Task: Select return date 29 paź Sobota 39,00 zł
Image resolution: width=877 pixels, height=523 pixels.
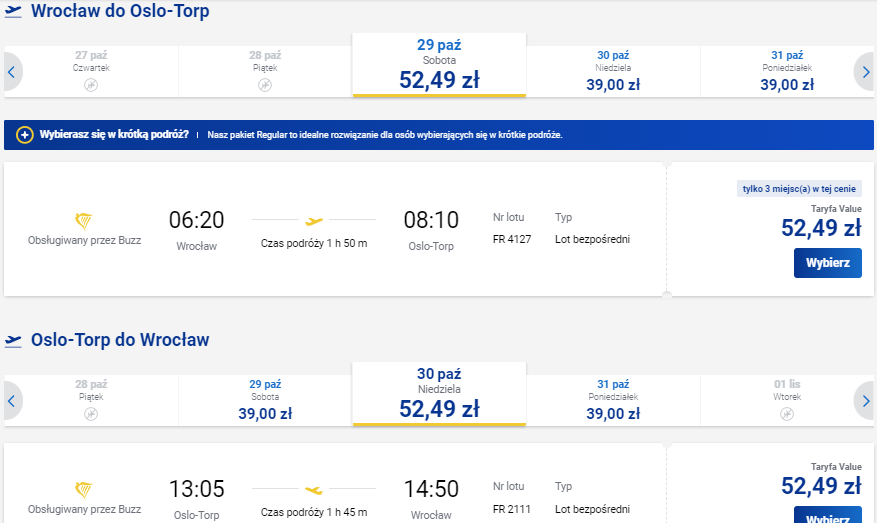Action: (x=265, y=401)
